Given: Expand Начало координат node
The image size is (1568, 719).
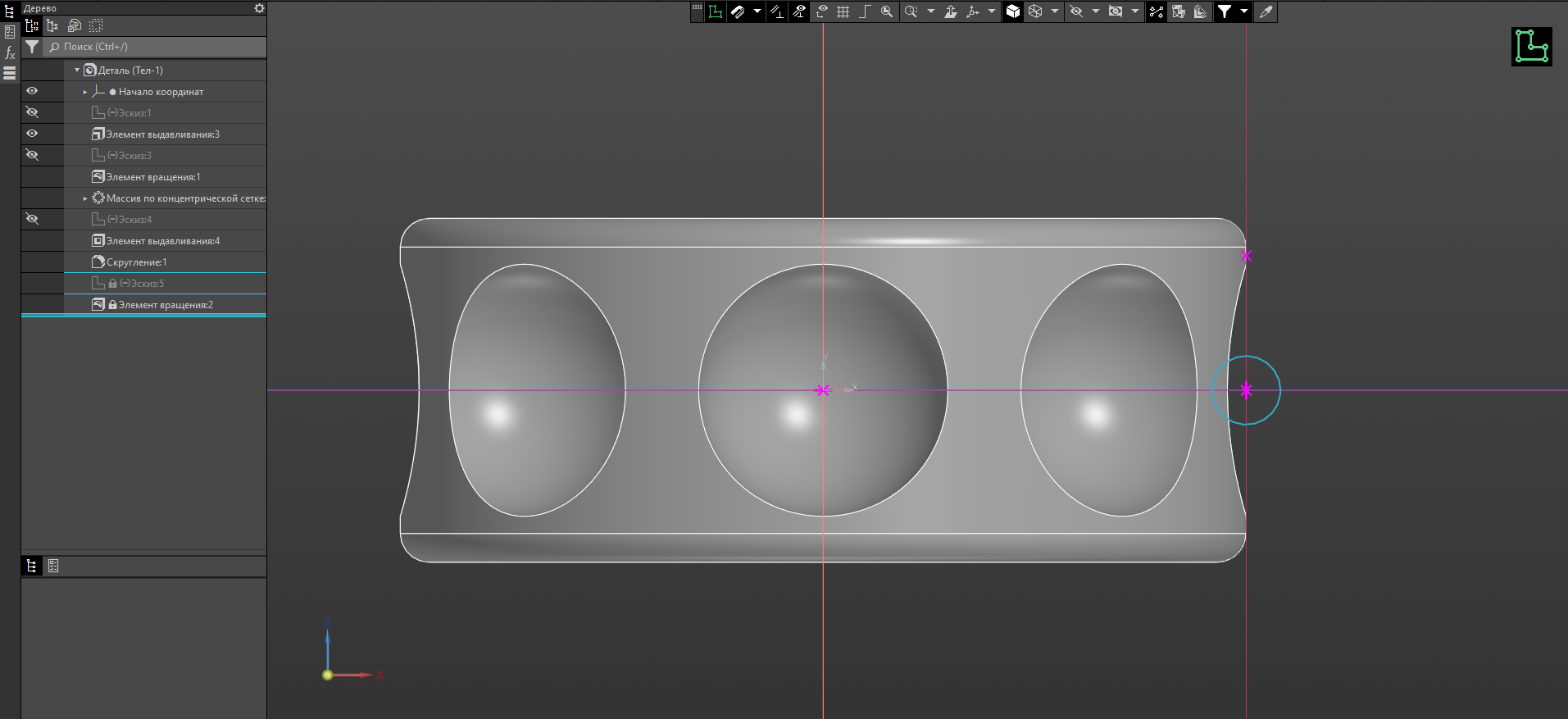Looking at the screenshot, I should click(x=85, y=92).
